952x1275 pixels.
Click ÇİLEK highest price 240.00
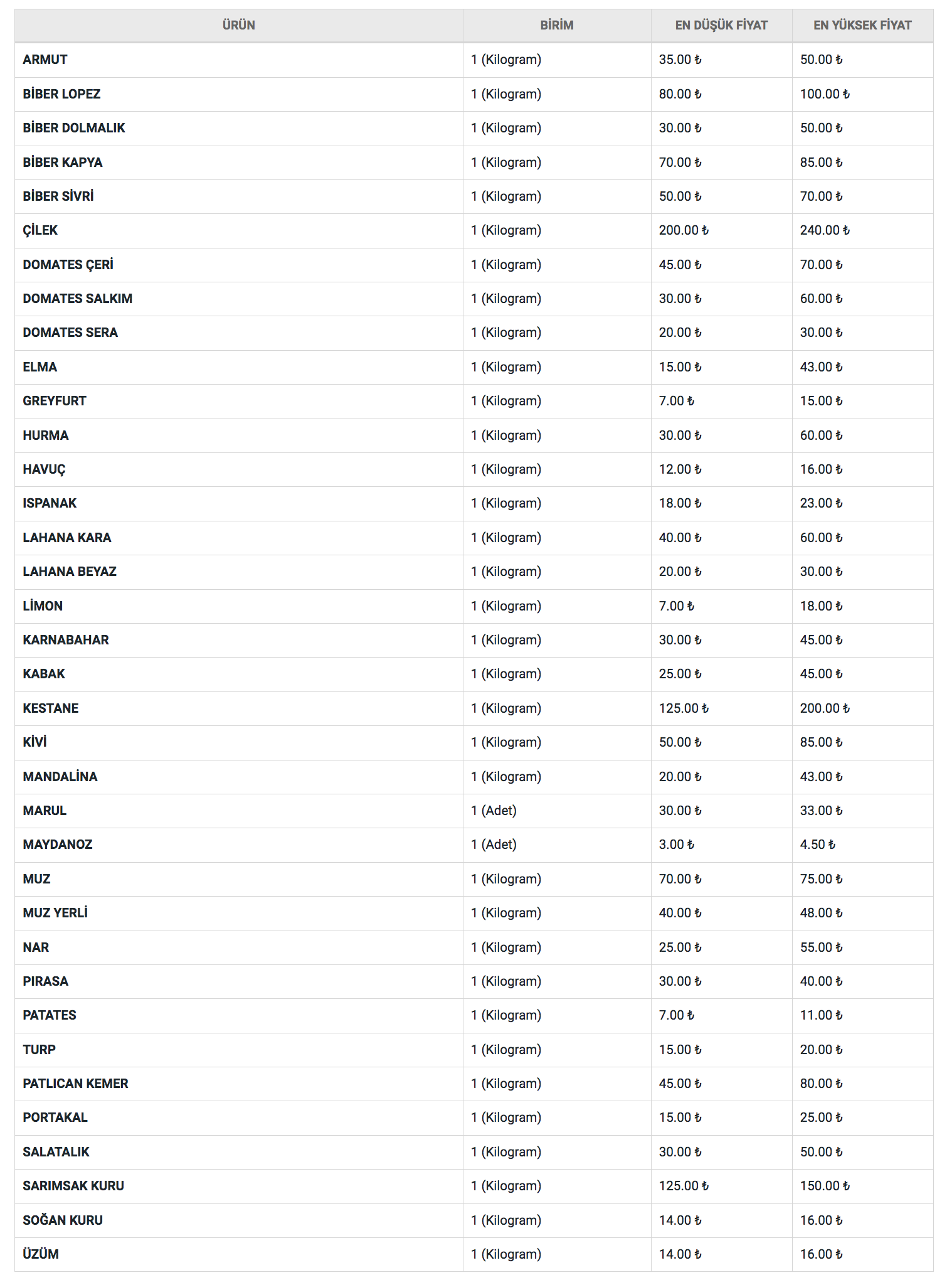point(824,230)
